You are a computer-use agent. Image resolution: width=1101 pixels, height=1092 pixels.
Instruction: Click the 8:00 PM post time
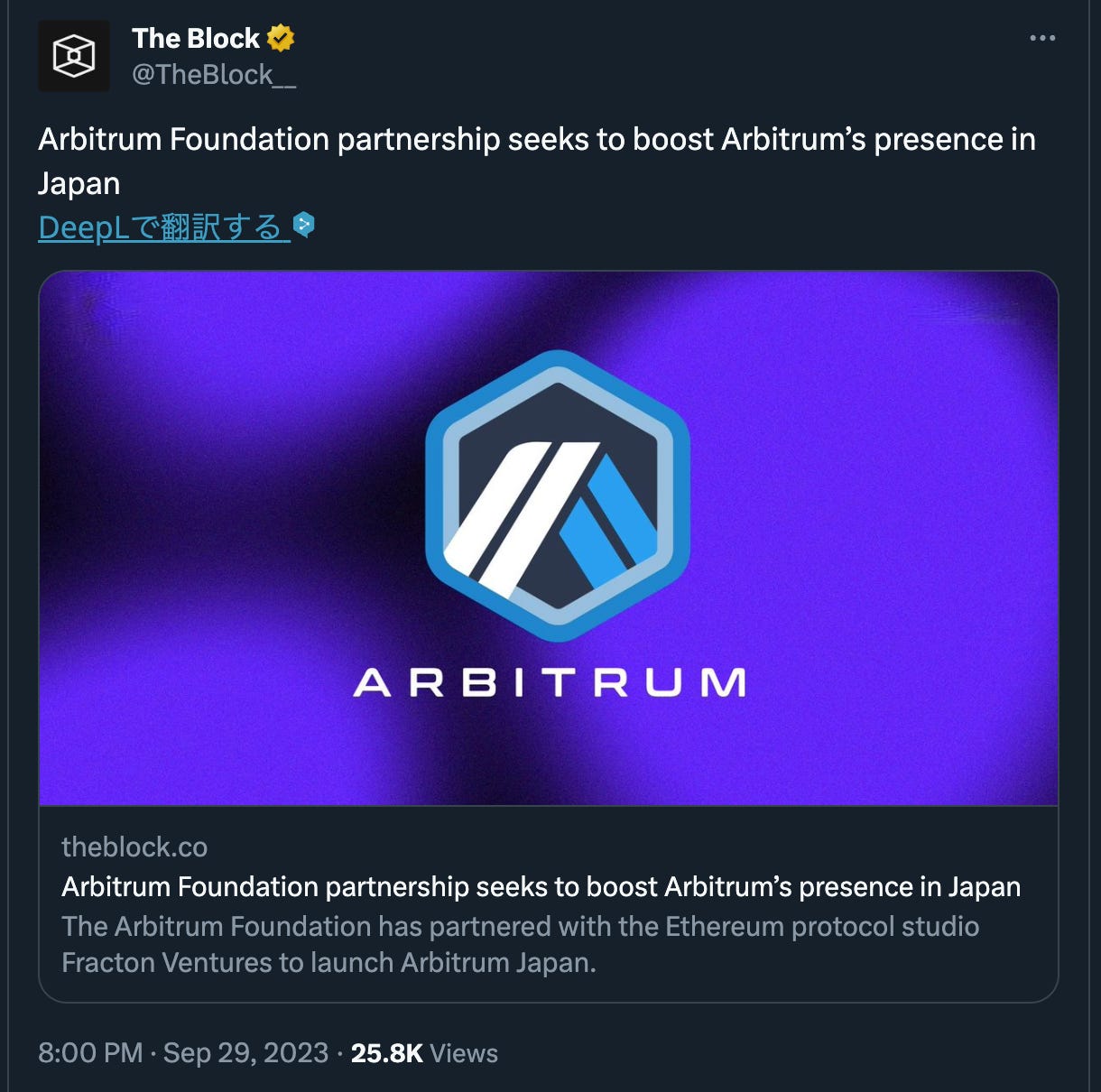(90, 1053)
